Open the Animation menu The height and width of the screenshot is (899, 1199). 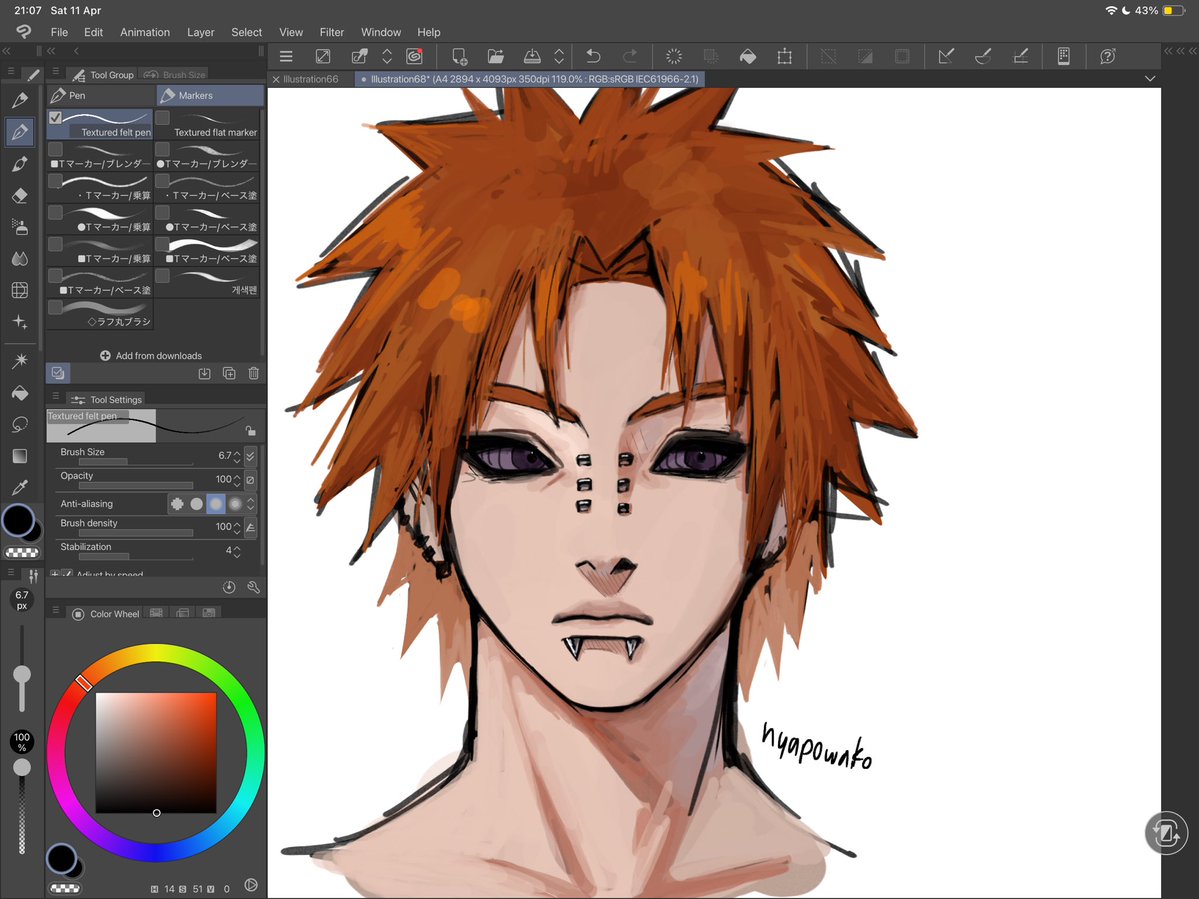[145, 32]
